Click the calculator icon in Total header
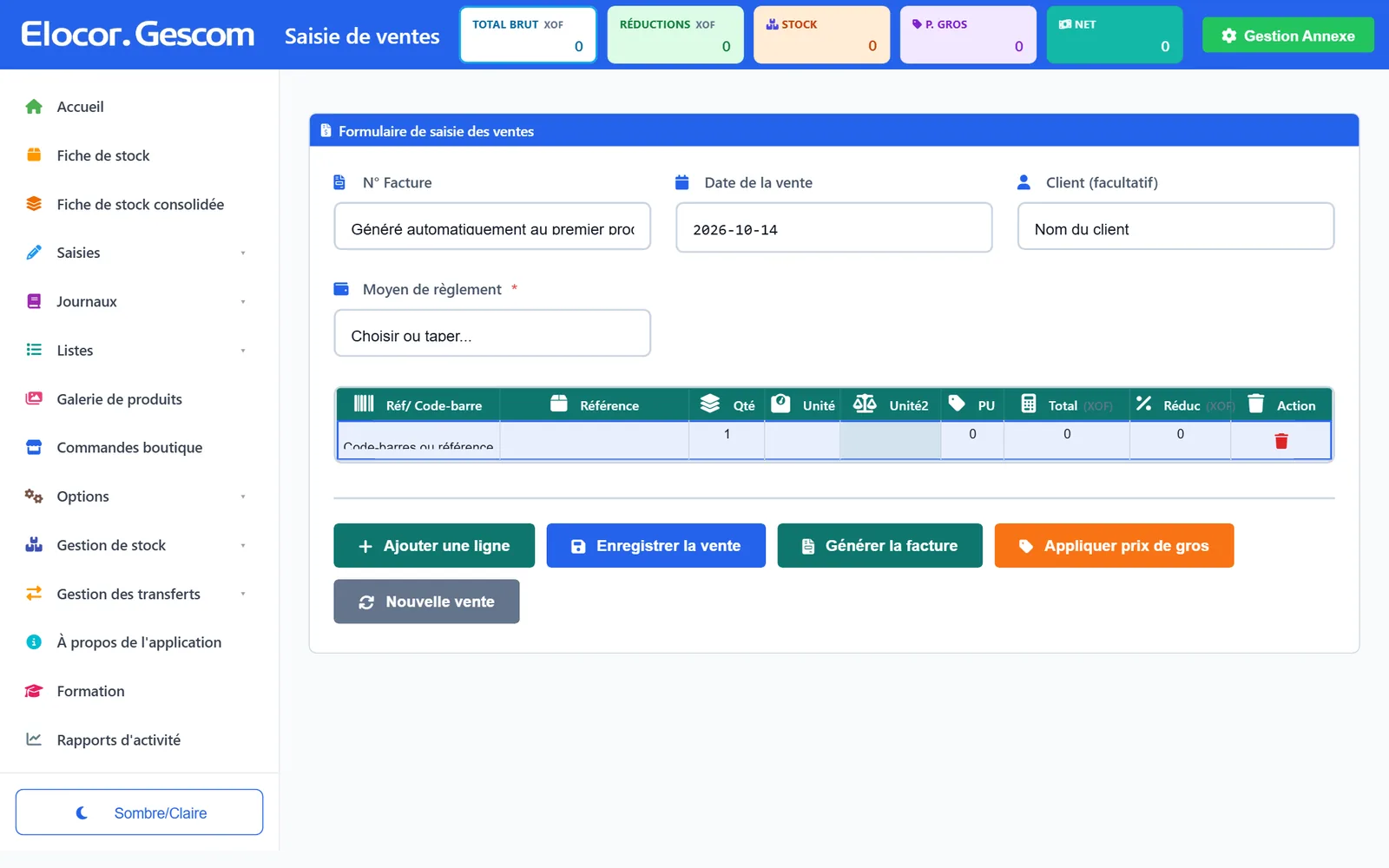The width and height of the screenshot is (1389, 868). [x=1029, y=404]
